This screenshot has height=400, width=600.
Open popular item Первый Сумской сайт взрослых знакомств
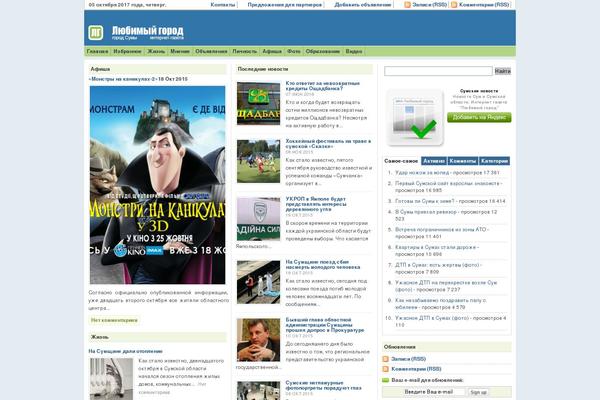click(447, 184)
